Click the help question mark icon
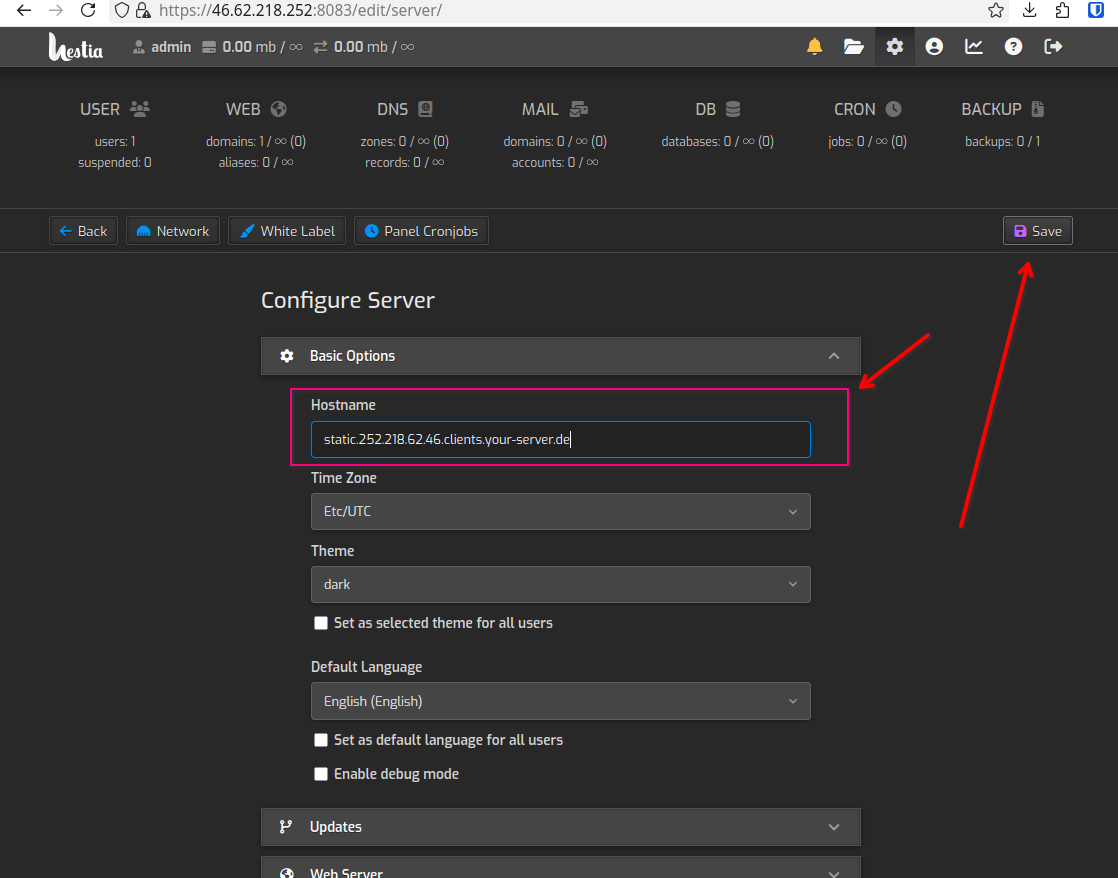Image resolution: width=1118 pixels, height=878 pixels. pyautogui.click(x=1013, y=47)
